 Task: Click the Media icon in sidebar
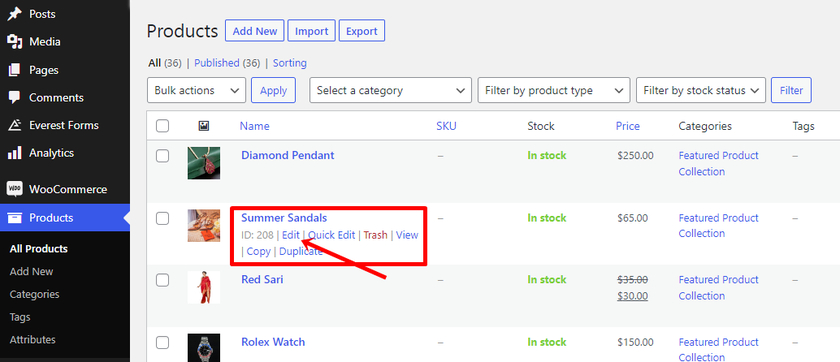(14, 42)
